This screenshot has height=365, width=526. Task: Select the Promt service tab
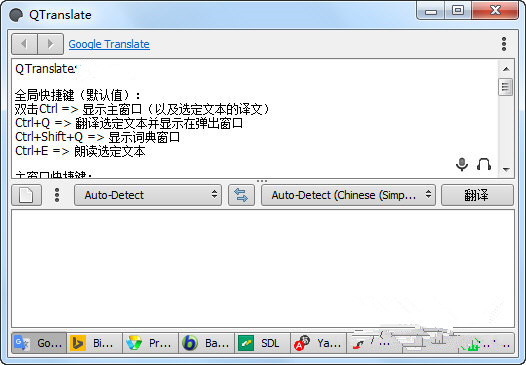151,343
